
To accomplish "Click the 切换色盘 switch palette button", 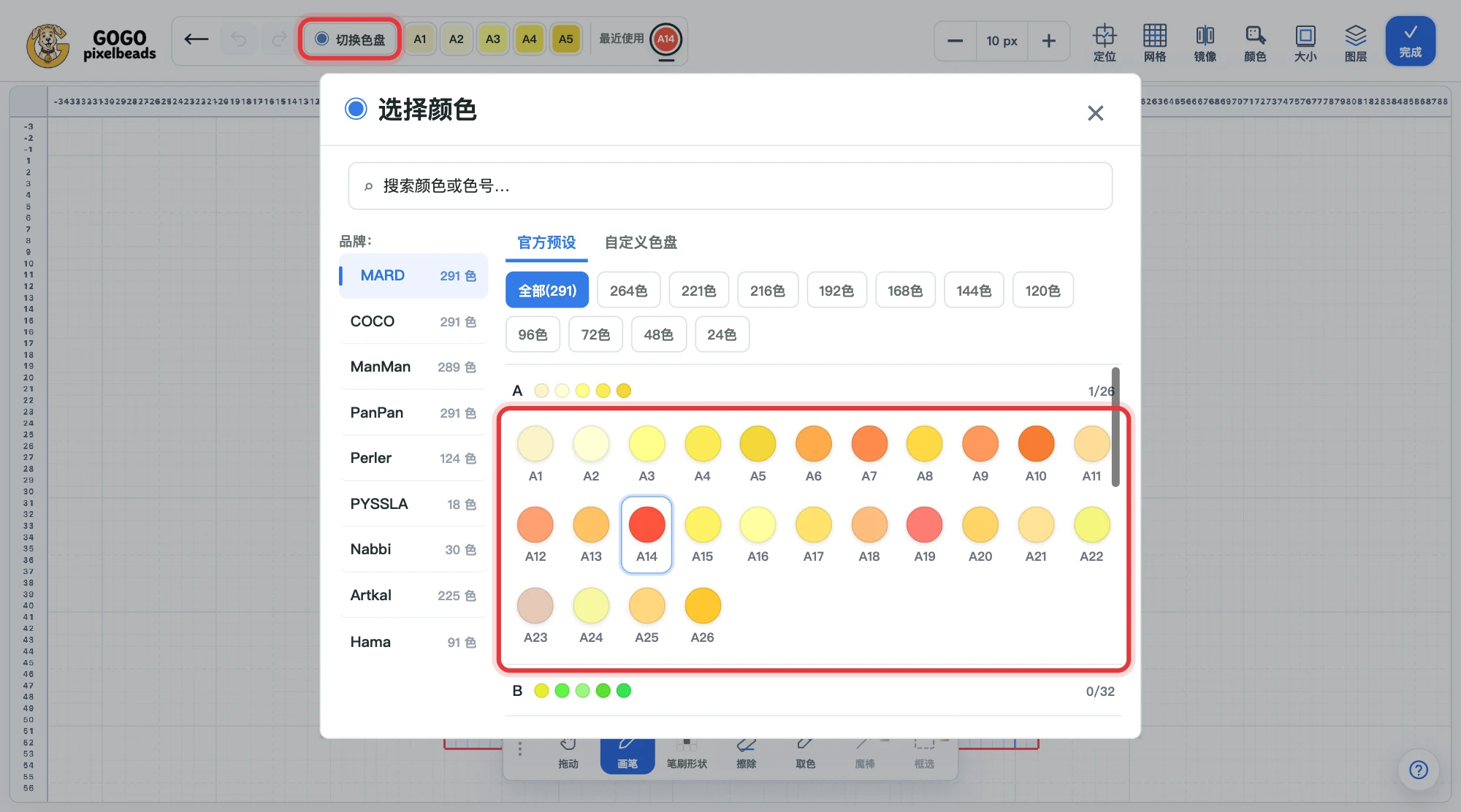I will point(350,39).
